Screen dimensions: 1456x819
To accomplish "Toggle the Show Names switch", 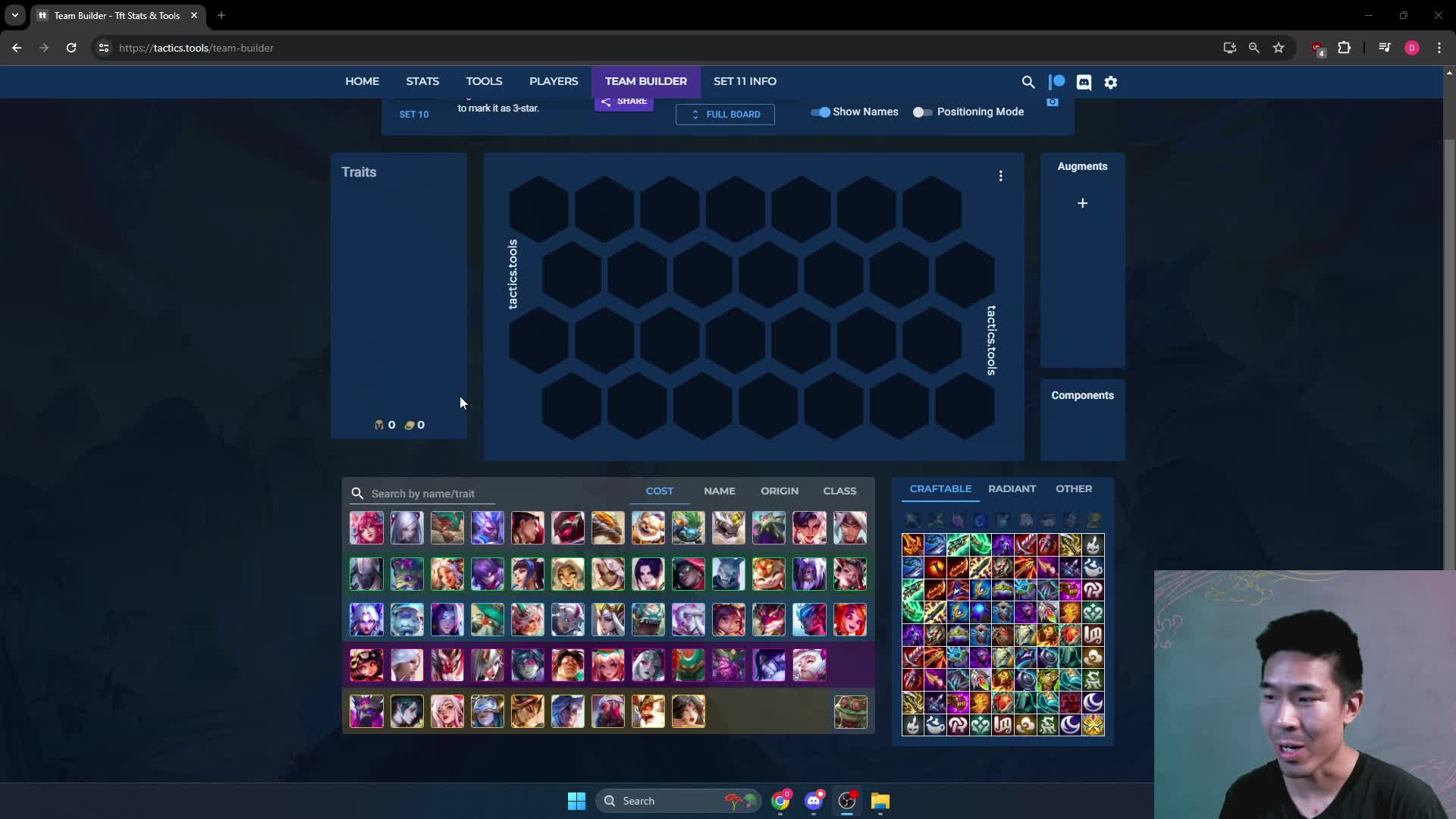I will [821, 112].
